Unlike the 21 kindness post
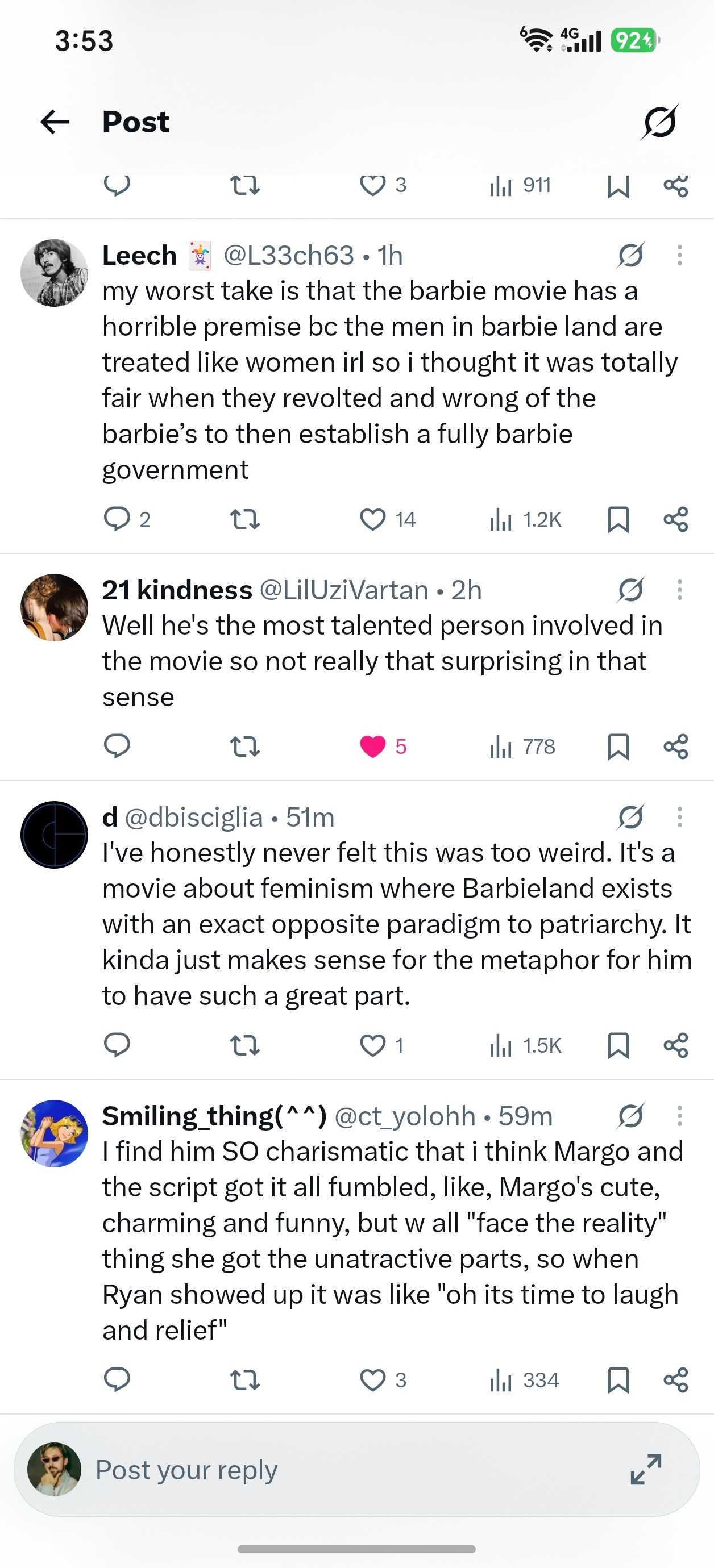This screenshot has width=714, height=1568. point(372,747)
